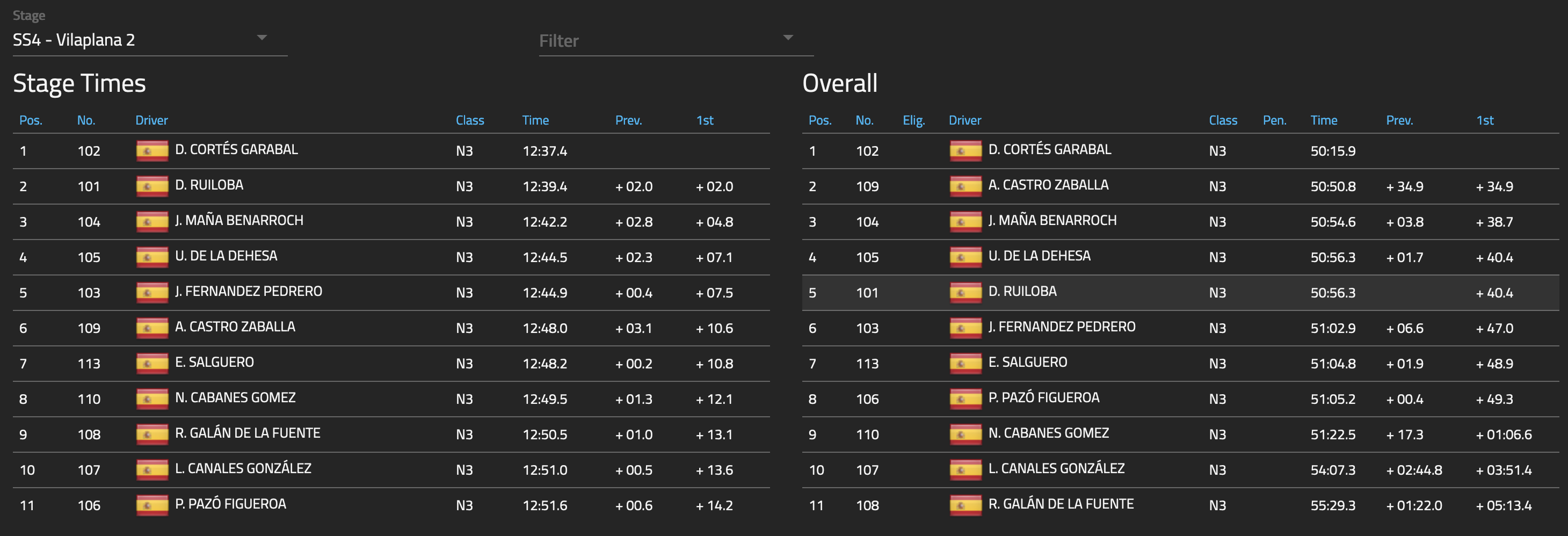
Task: Open the Stage dropdown showing SS4 - Vilaplana 2
Action: 150,40
